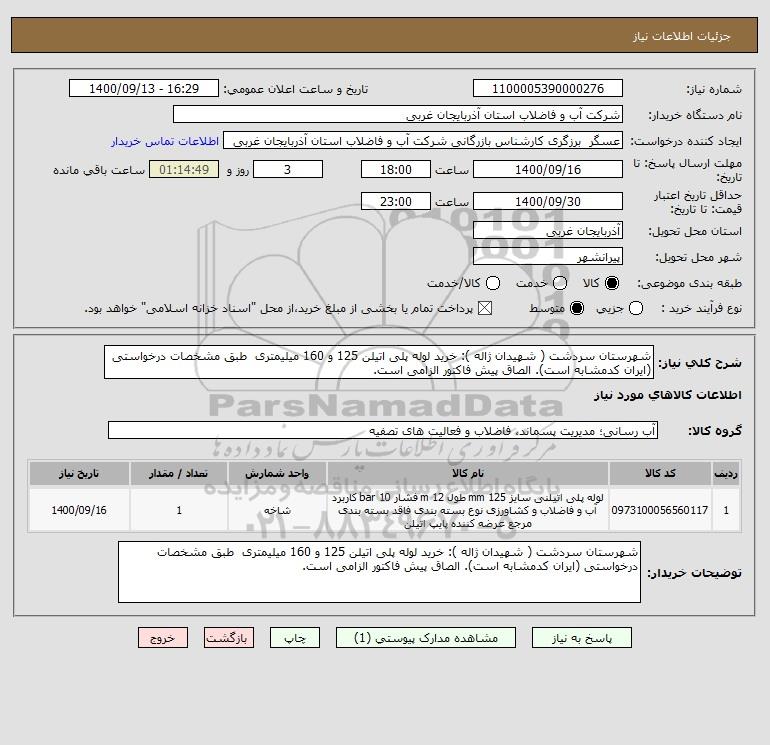Click the شرح کلی نیاز description box
The image size is (770, 745).
379,362
